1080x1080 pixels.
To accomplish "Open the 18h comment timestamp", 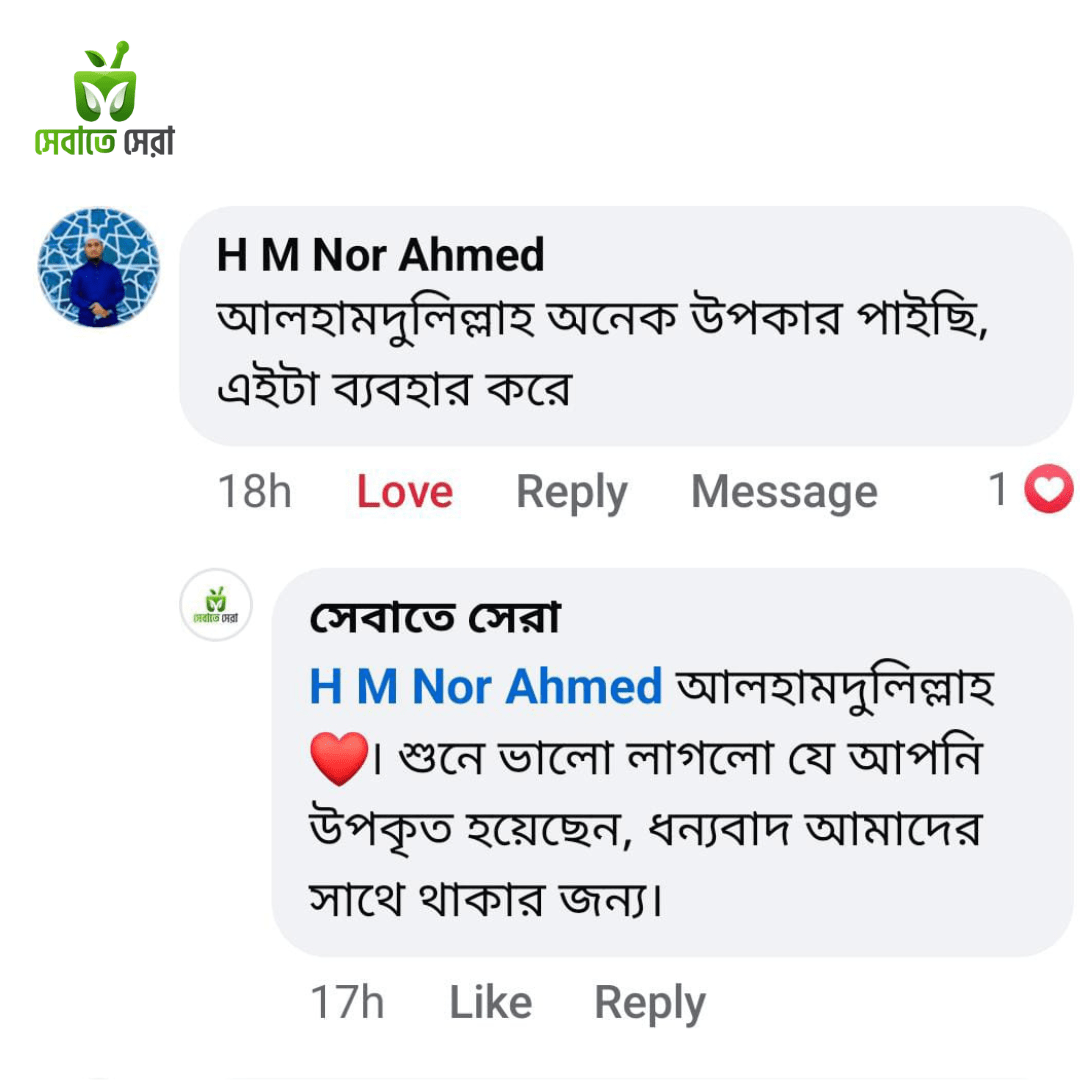I will pyautogui.click(x=254, y=492).
